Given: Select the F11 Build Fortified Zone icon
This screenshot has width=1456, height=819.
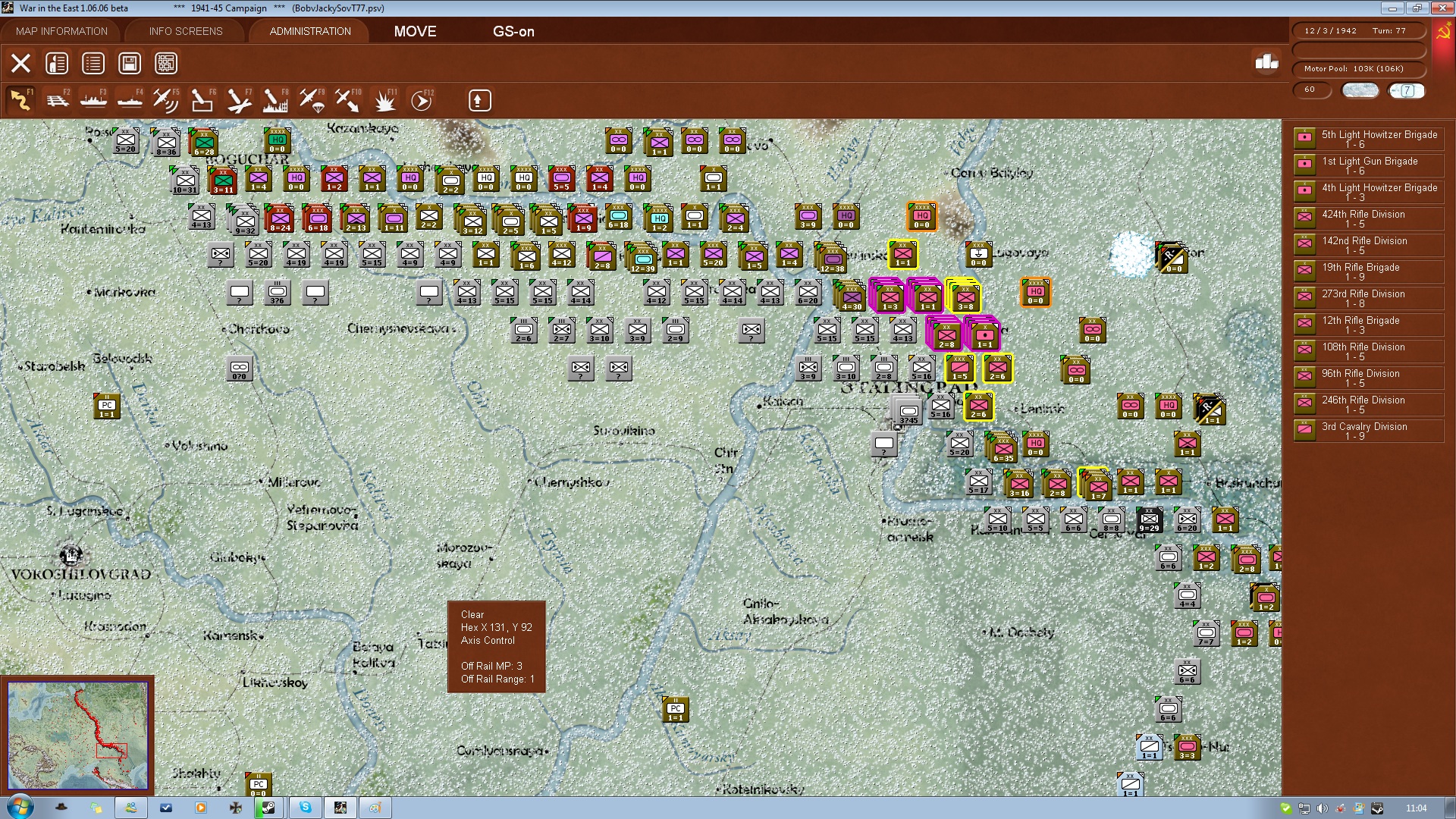Looking at the screenshot, I should (384, 100).
